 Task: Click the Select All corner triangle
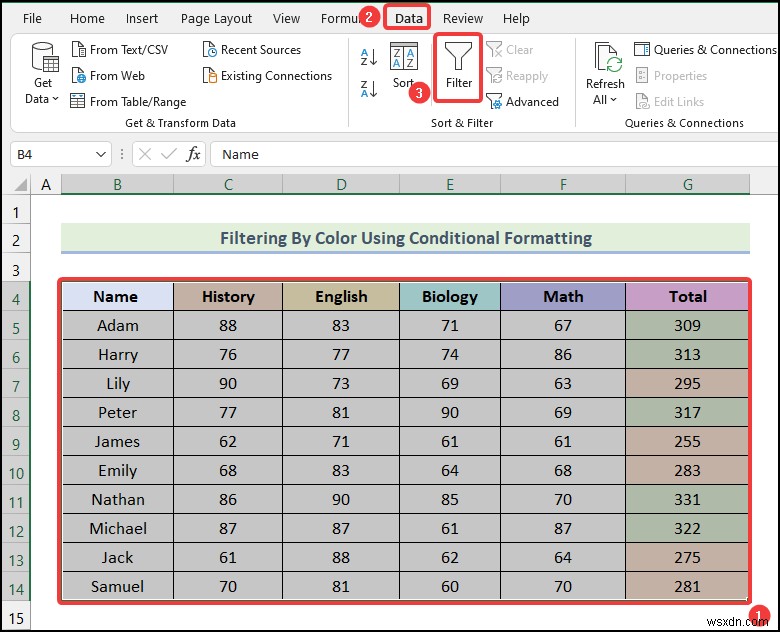(x=20, y=185)
